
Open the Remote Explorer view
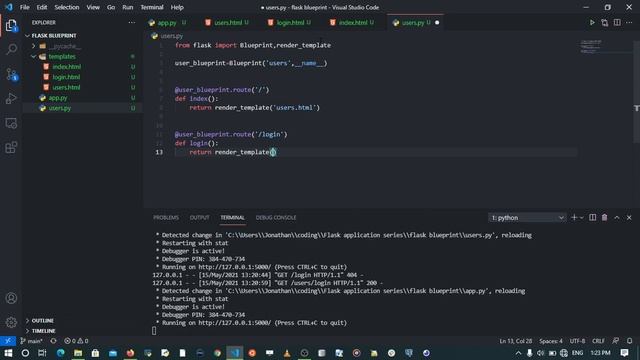tap(11, 123)
